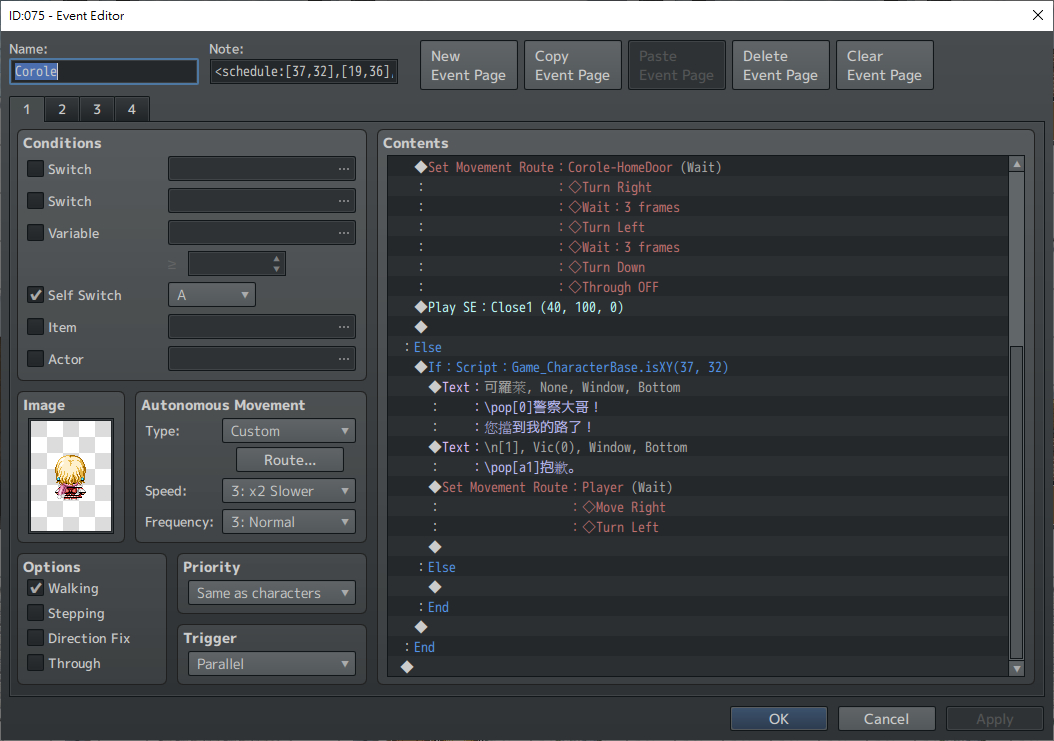Open the Priority Same as characters dropdown
Image resolution: width=1054 pixels, height=741 pixels.
272,593
